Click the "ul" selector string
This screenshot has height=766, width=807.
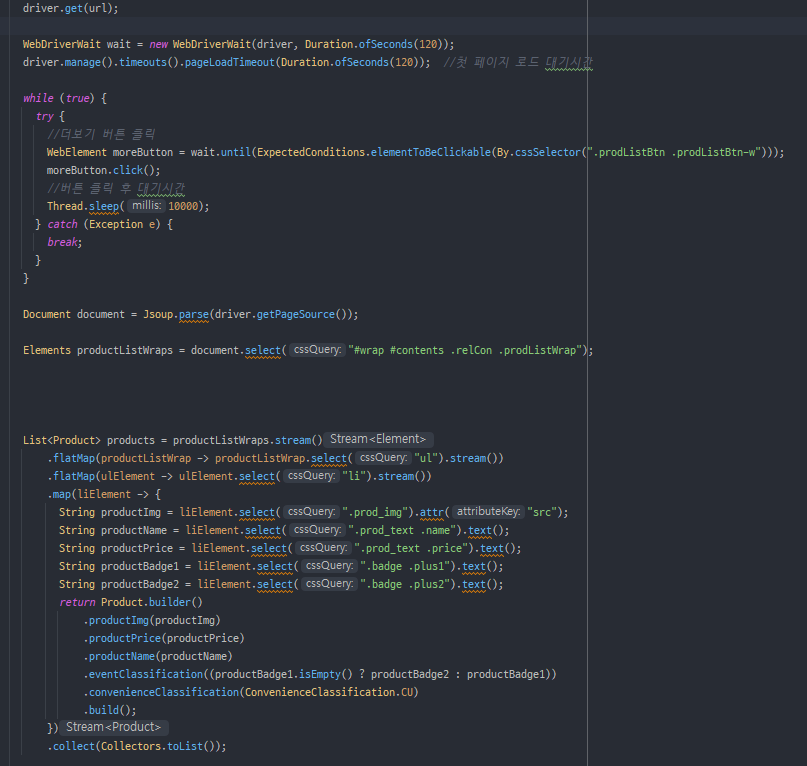tap(426, 459)
